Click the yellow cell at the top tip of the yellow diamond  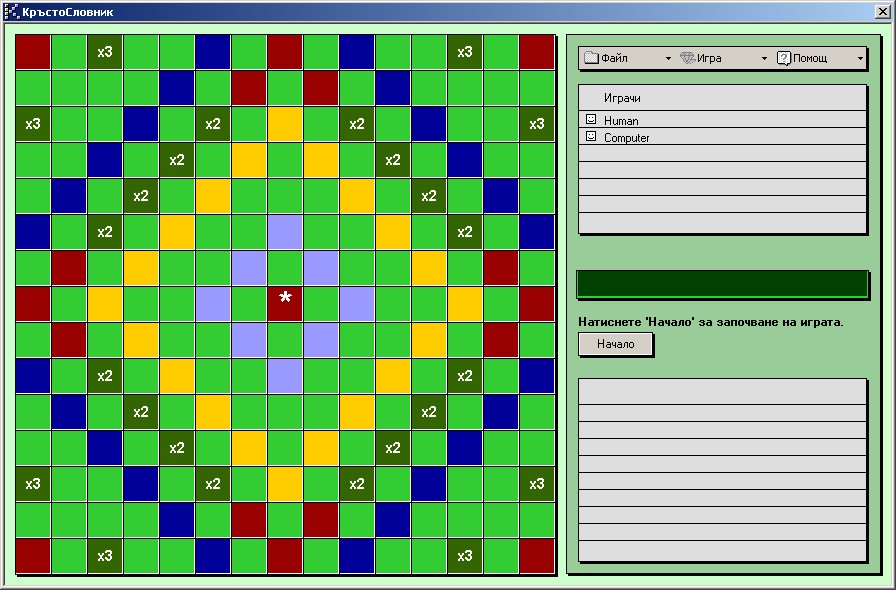click(285, 123)
